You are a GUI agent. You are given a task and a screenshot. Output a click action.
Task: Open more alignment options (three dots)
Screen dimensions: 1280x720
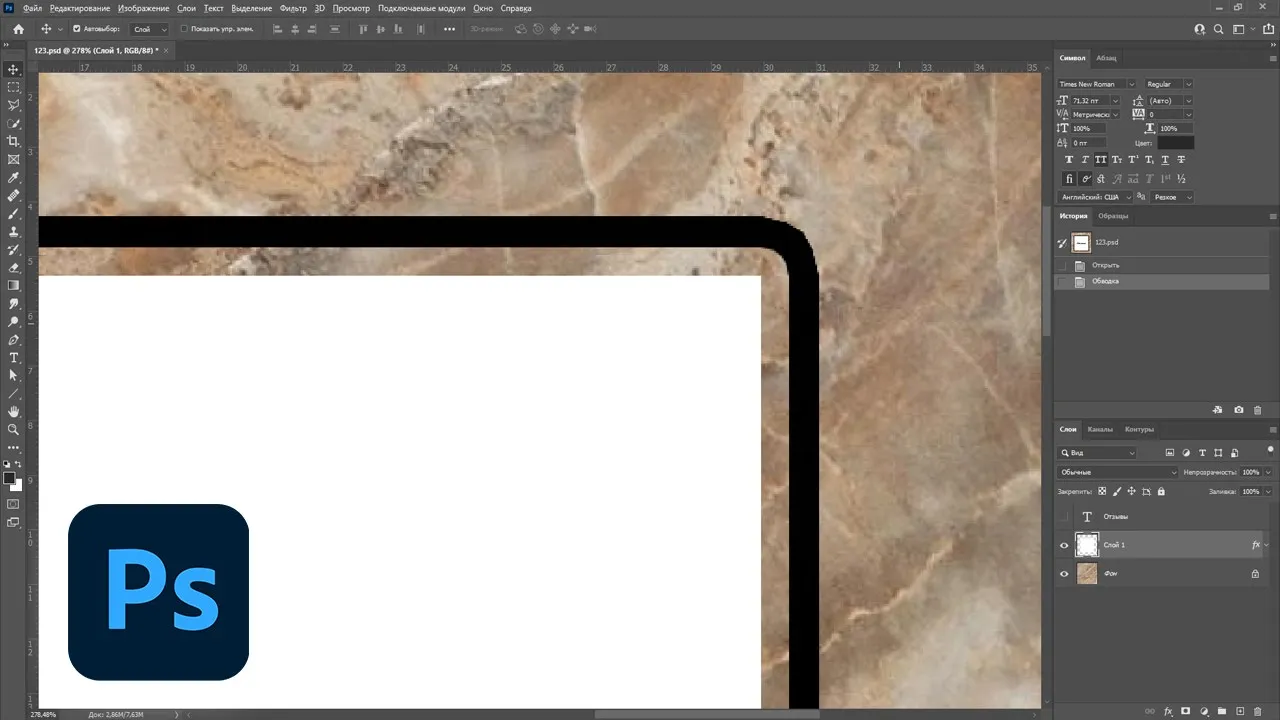click(x=449, y=29)
